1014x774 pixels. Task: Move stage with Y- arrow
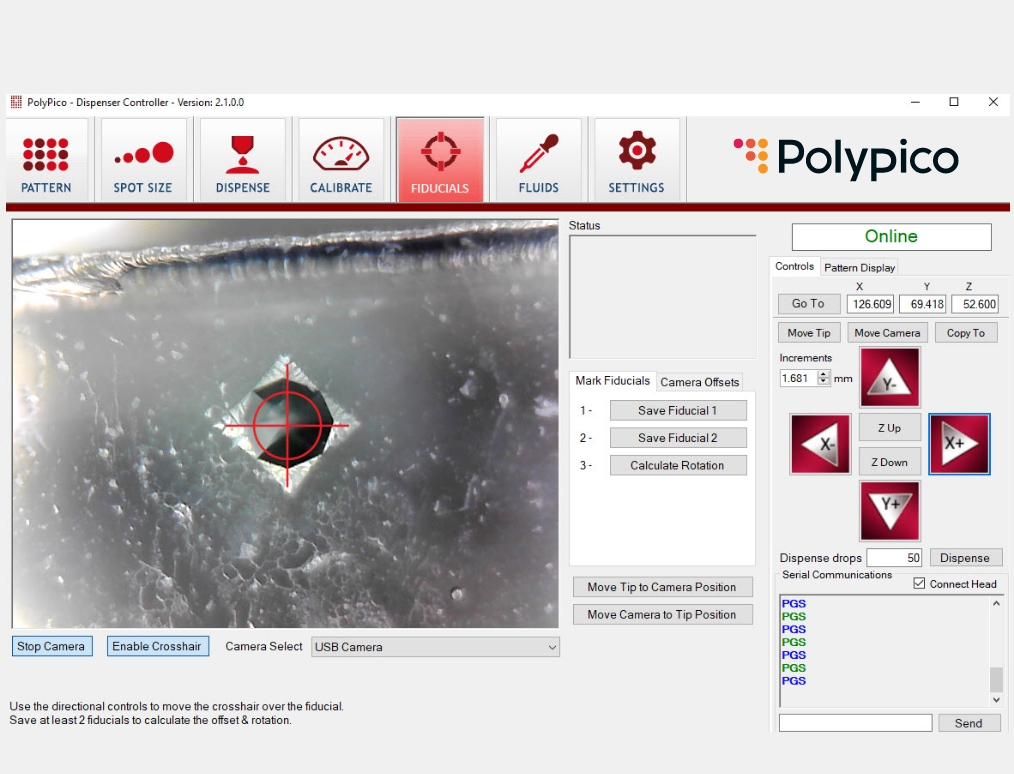[889, 378]
